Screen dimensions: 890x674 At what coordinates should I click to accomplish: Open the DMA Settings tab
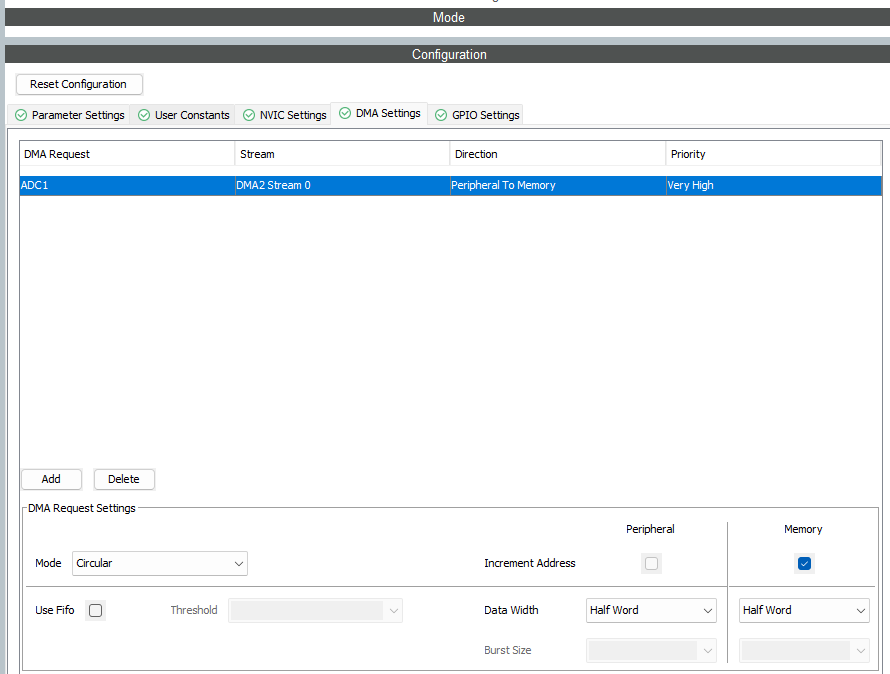click(x=379, y=113)
